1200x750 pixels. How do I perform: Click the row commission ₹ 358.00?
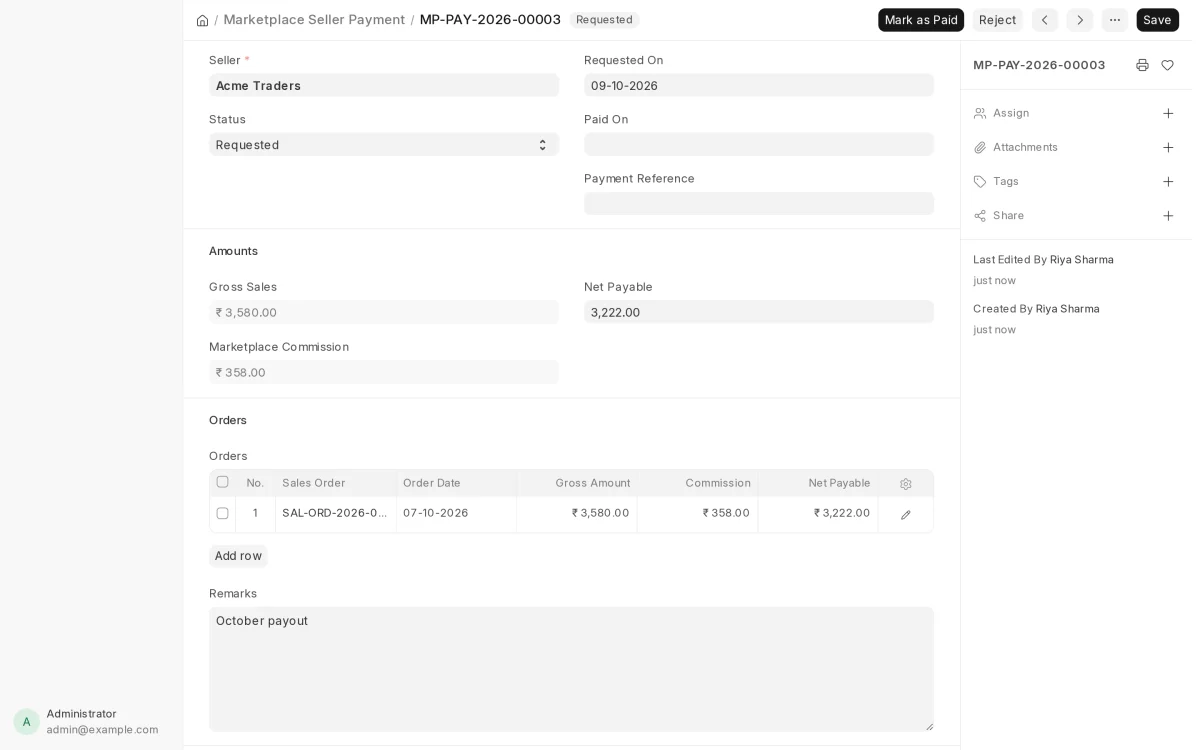coord(697,513)
